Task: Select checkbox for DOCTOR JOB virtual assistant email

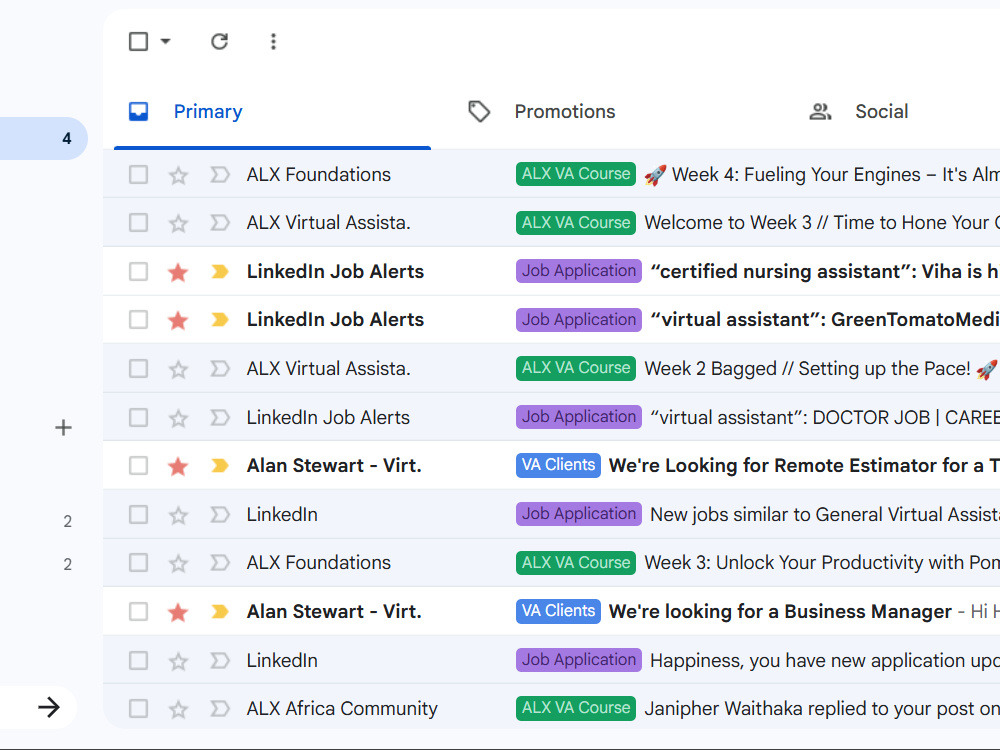Action: (x=138, y=417)
